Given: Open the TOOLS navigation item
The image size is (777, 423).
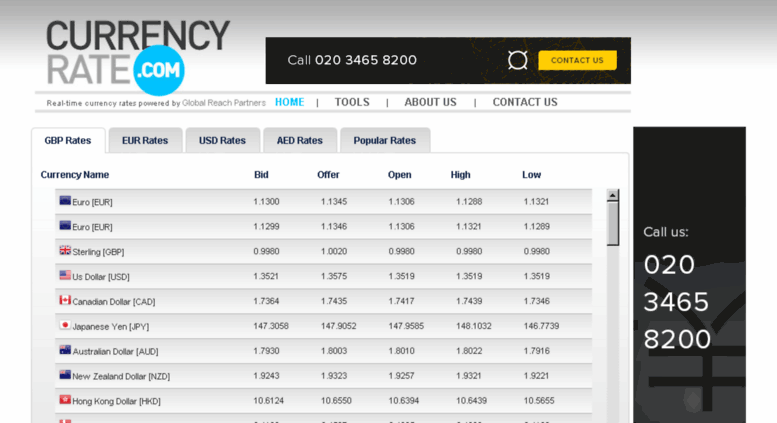Looking at the screenshot, I should (352, 102).
